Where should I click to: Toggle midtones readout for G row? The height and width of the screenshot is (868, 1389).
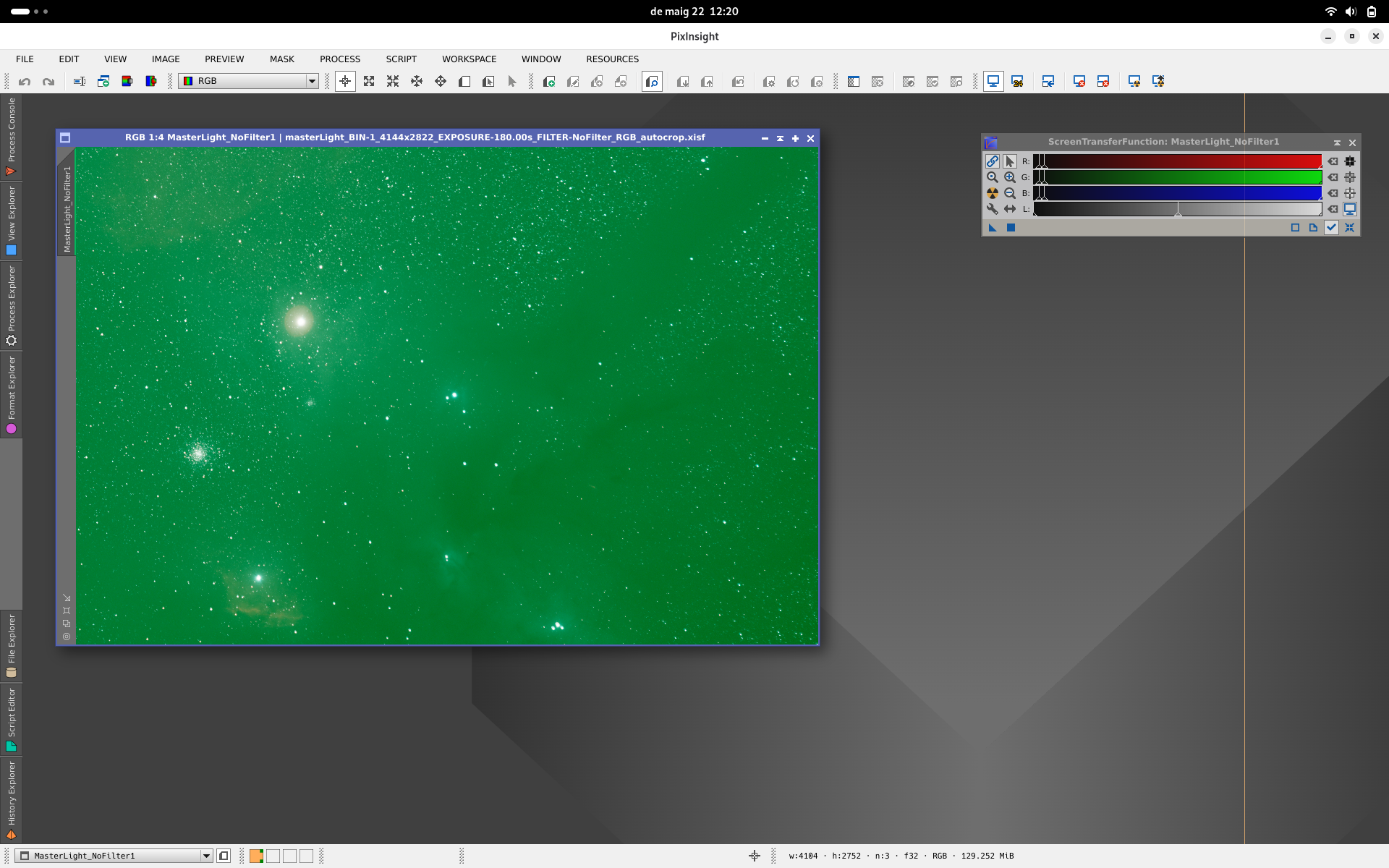click(x=1350, y=177)
